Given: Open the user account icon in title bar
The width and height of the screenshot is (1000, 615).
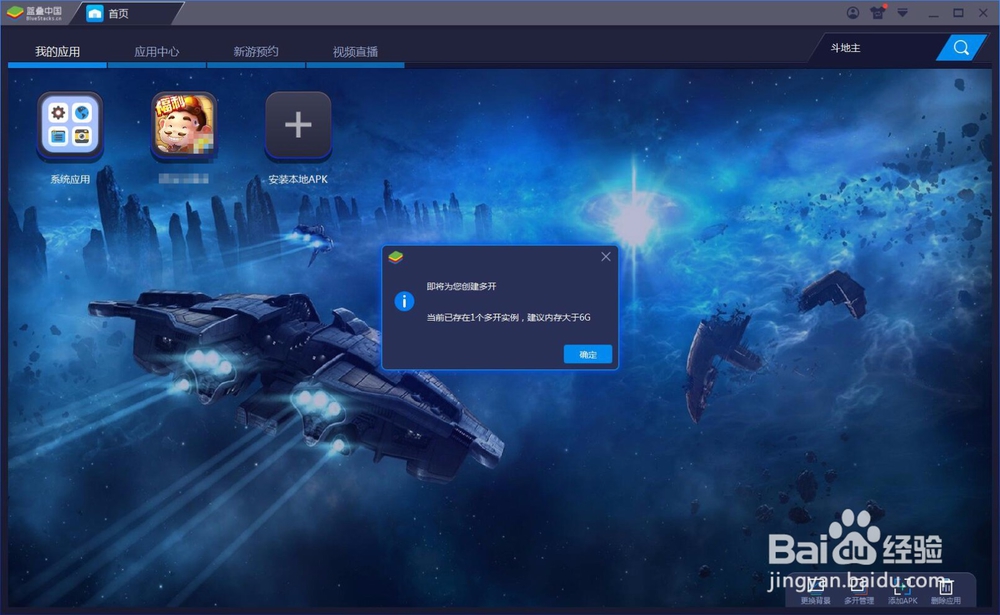Looking at the screenshot, I should tap(853, 13).
